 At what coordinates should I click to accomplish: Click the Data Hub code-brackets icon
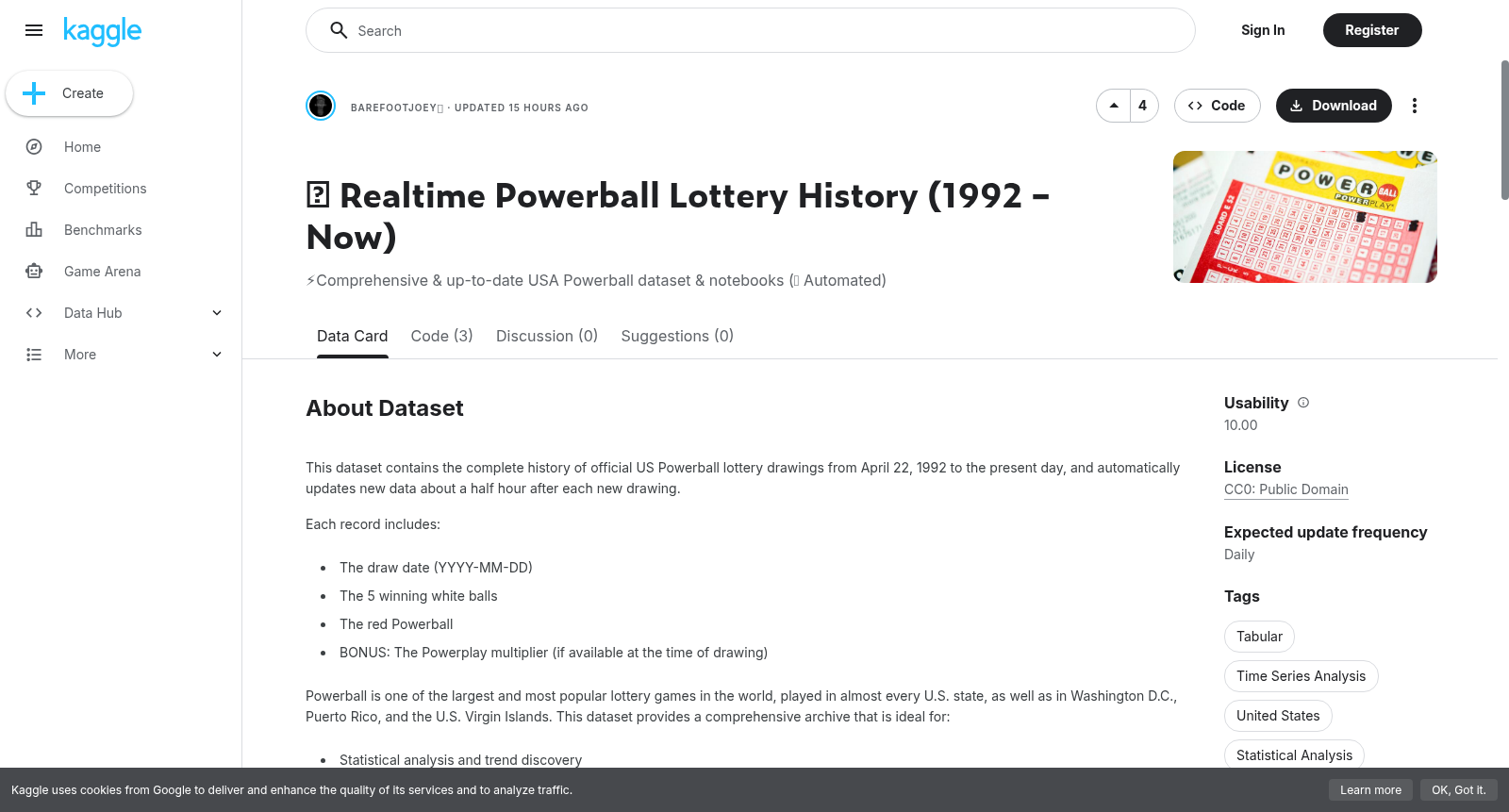tap(34, 313)
